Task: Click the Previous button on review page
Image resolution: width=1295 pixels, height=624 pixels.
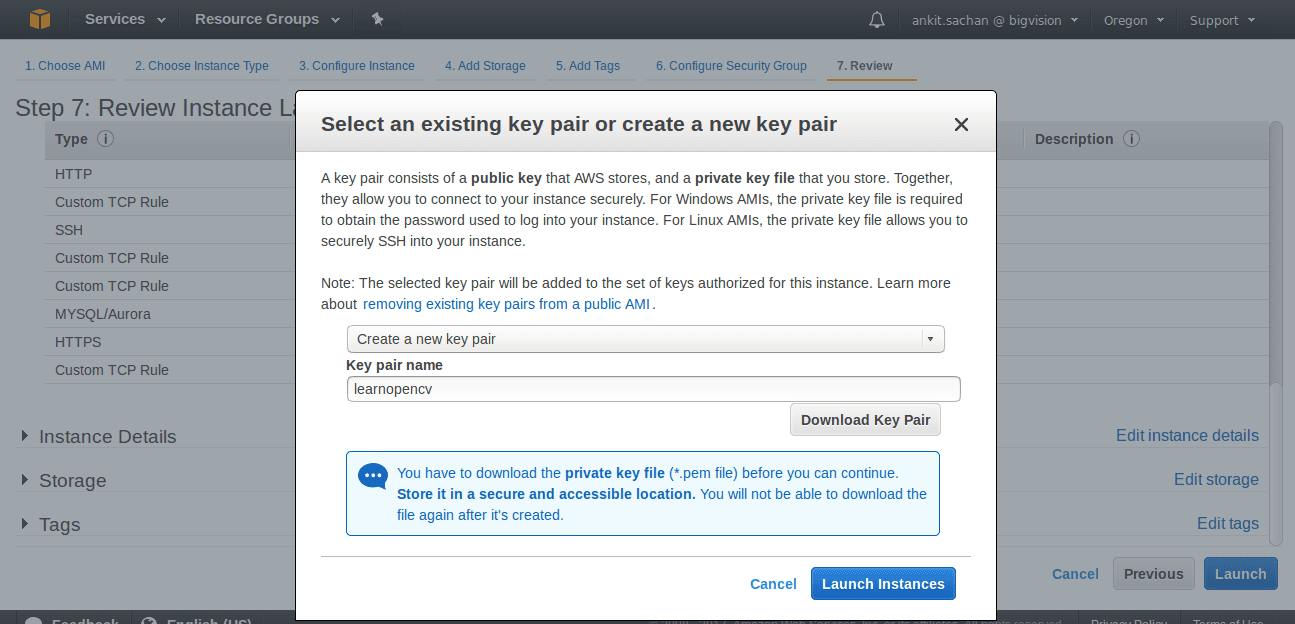Action: pyautogui.click(x=1154, y=574)
